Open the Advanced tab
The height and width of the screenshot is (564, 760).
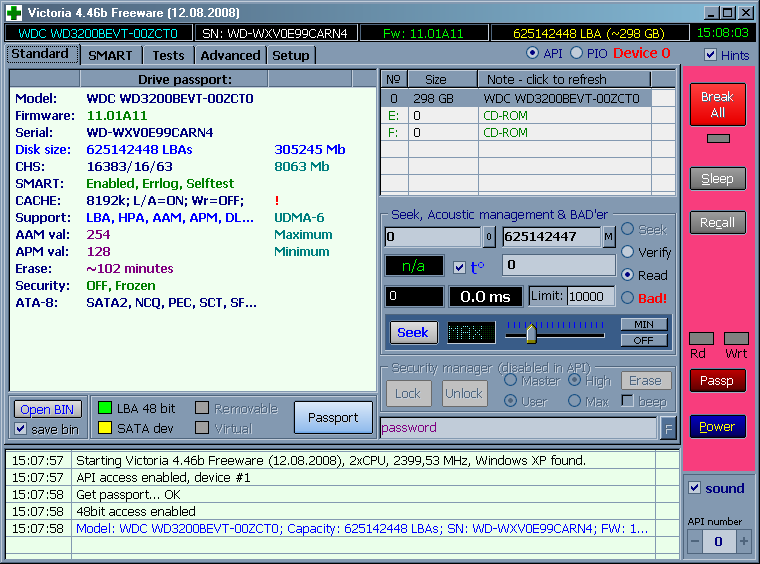tap(231, 55)
